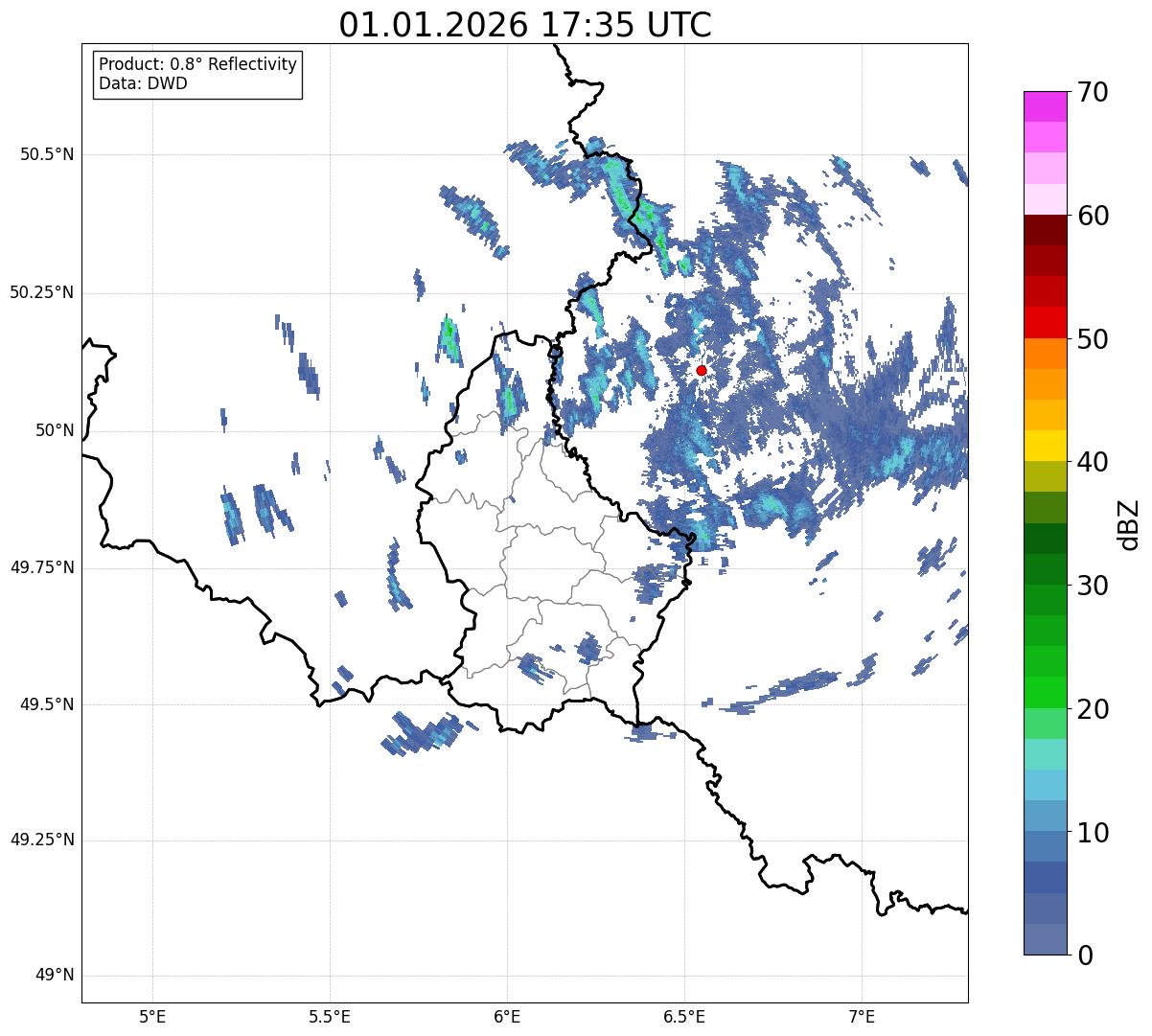Click the magenta top colorbar segment
1152x1036 pixels.
coord(1046,106)
